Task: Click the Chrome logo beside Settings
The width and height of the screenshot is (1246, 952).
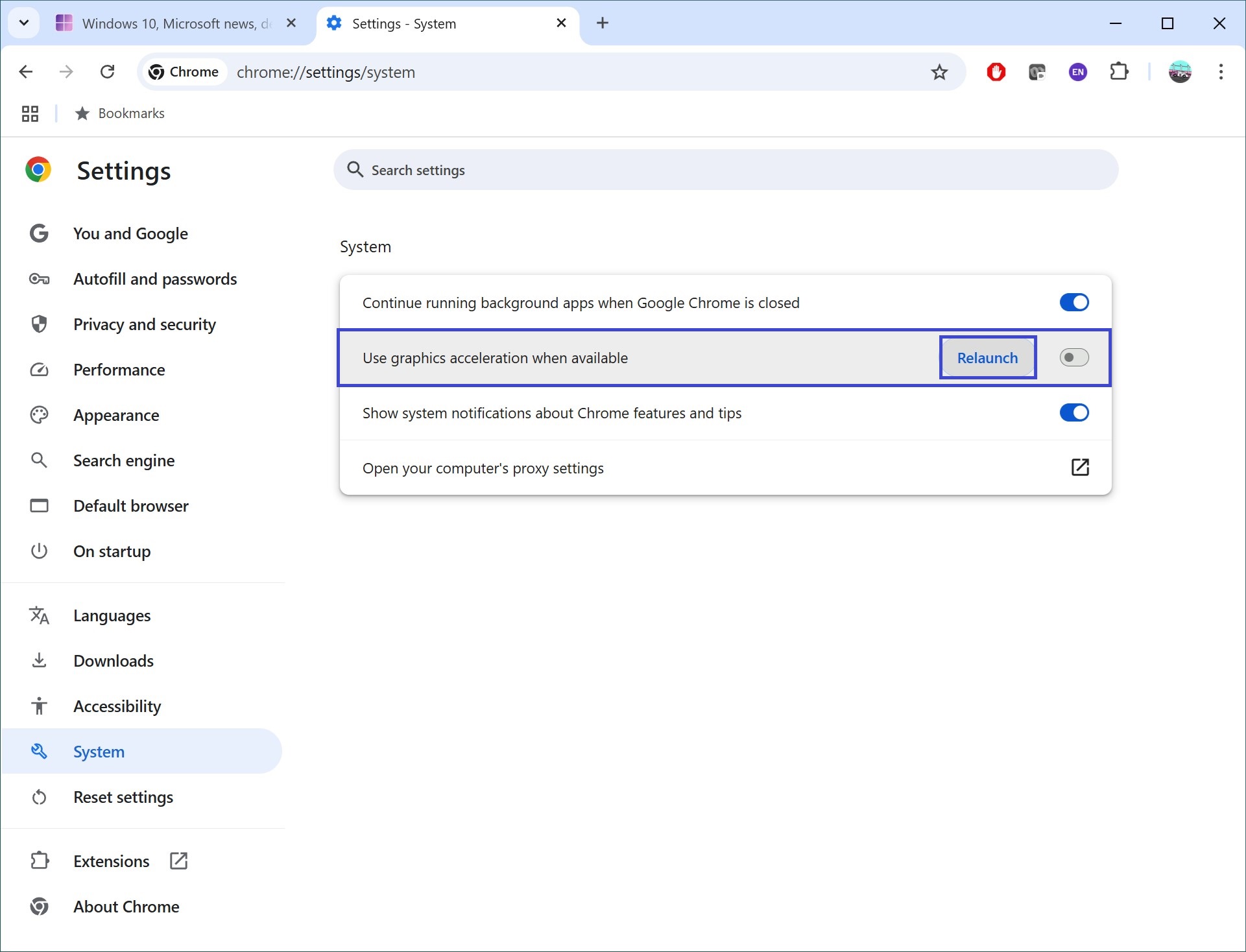Action: (x=38, y=170)
